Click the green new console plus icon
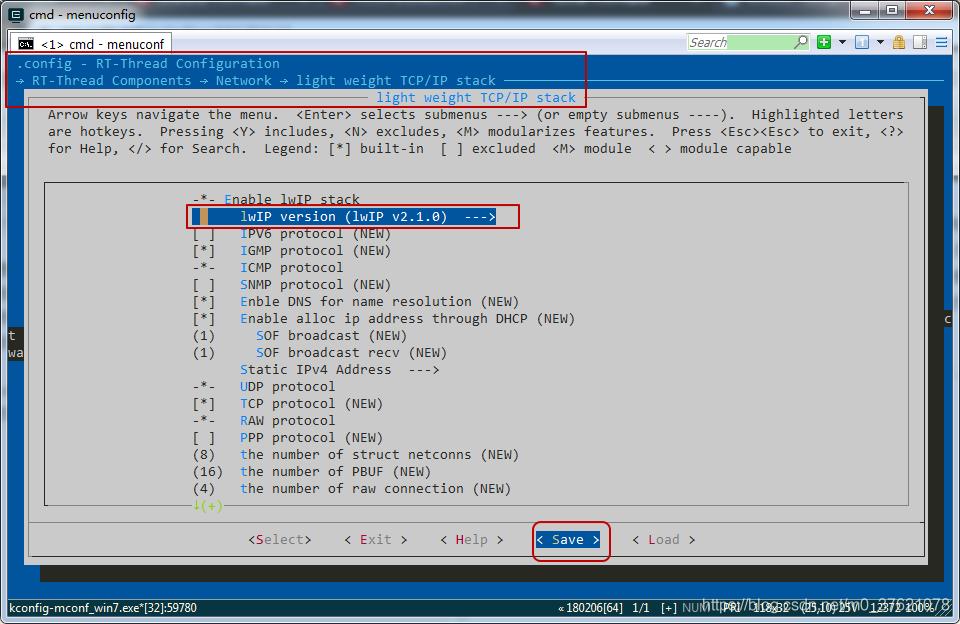The width and height of the screenshot is (960, 624). 824,42
